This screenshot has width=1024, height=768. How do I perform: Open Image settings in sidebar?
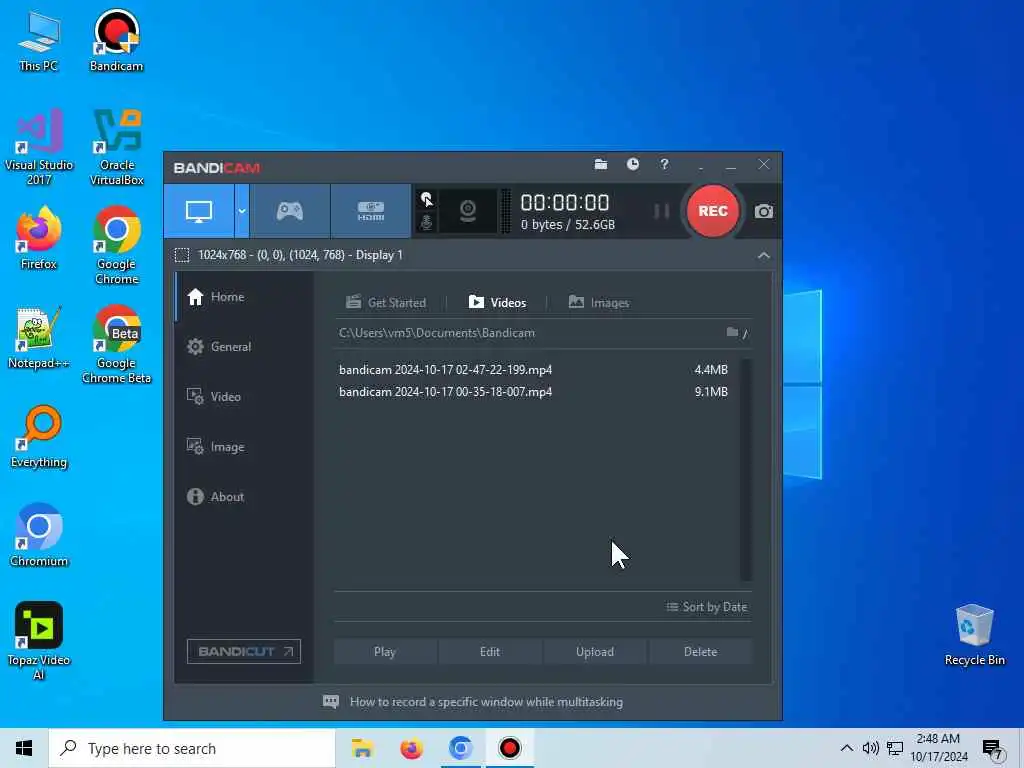(x=244, y=447)
